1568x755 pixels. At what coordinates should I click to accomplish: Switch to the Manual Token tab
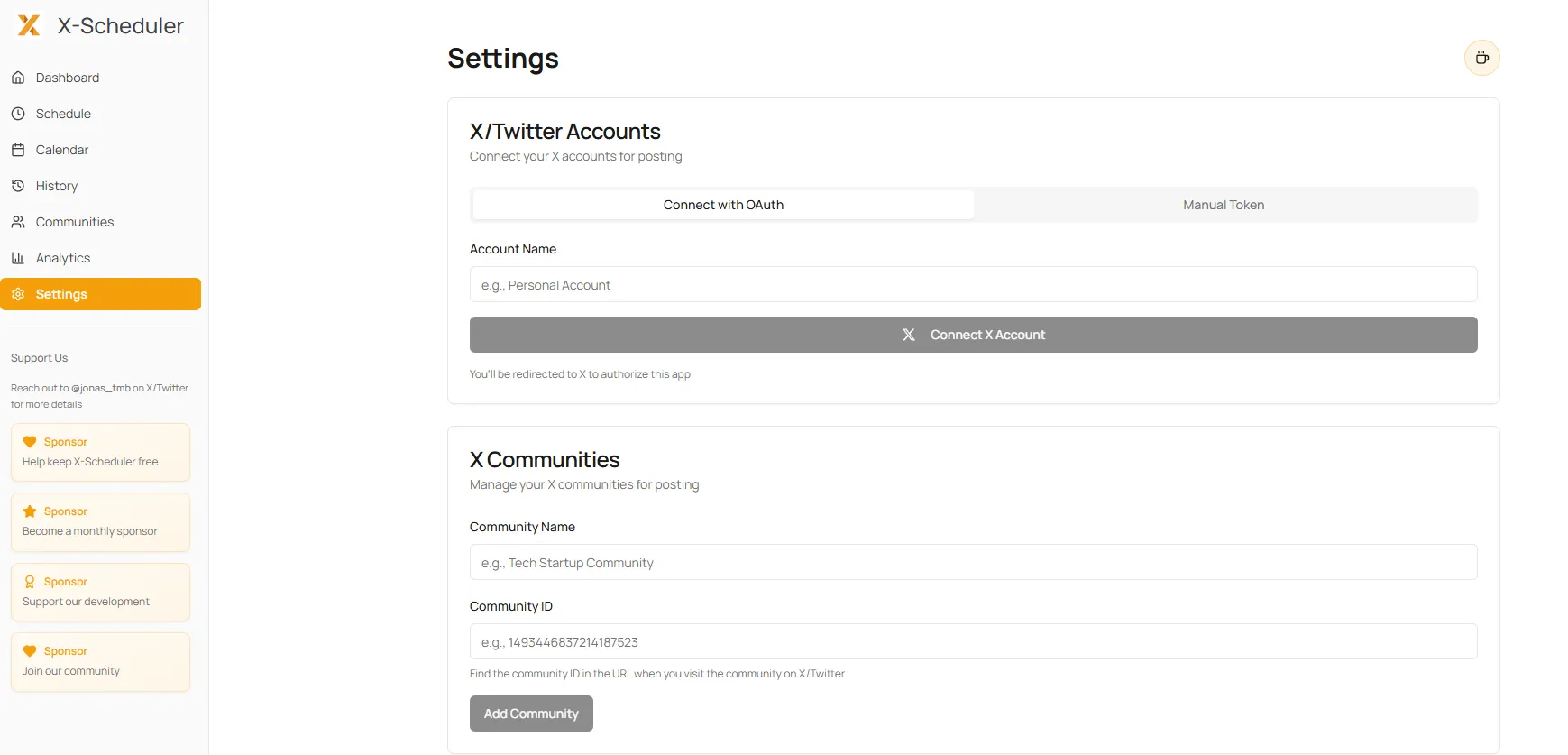1224,205
